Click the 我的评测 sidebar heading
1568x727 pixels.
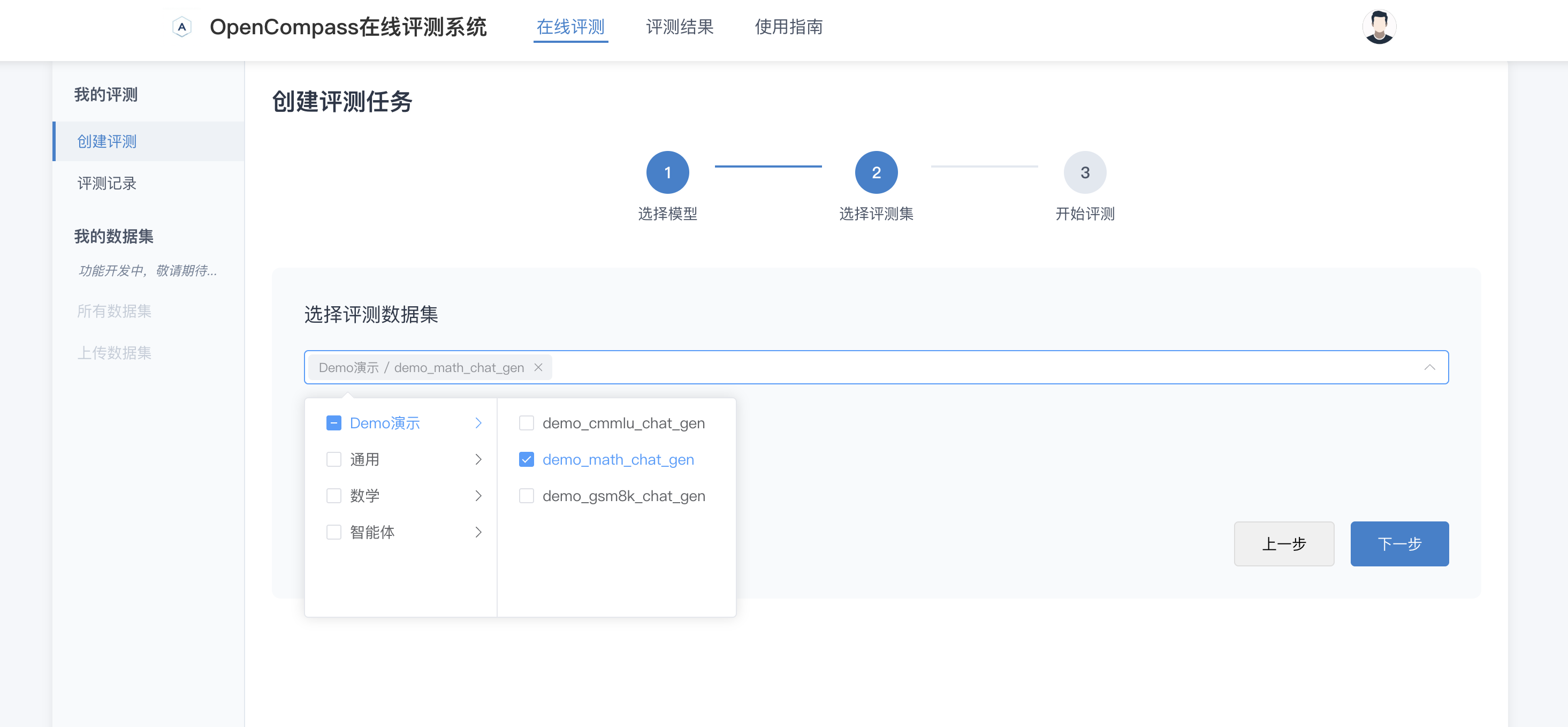pyautogui.click(x=106, y=94)
